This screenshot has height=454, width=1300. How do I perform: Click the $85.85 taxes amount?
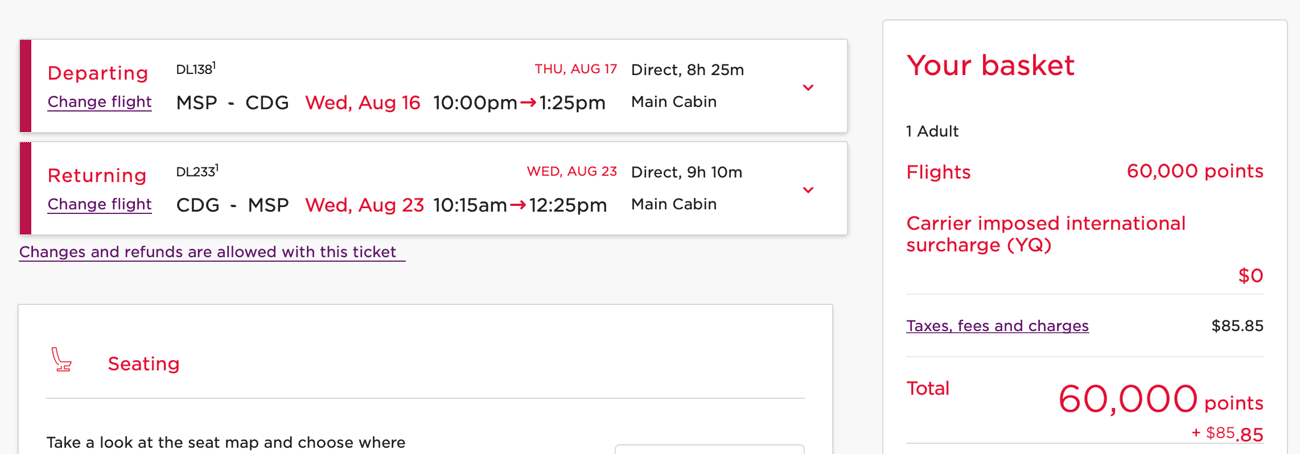click(x=1237, y=326)
